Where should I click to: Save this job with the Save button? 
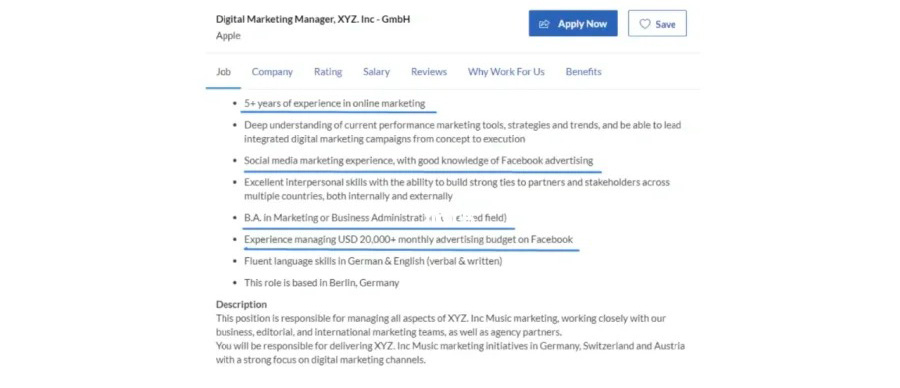point(657,24)
